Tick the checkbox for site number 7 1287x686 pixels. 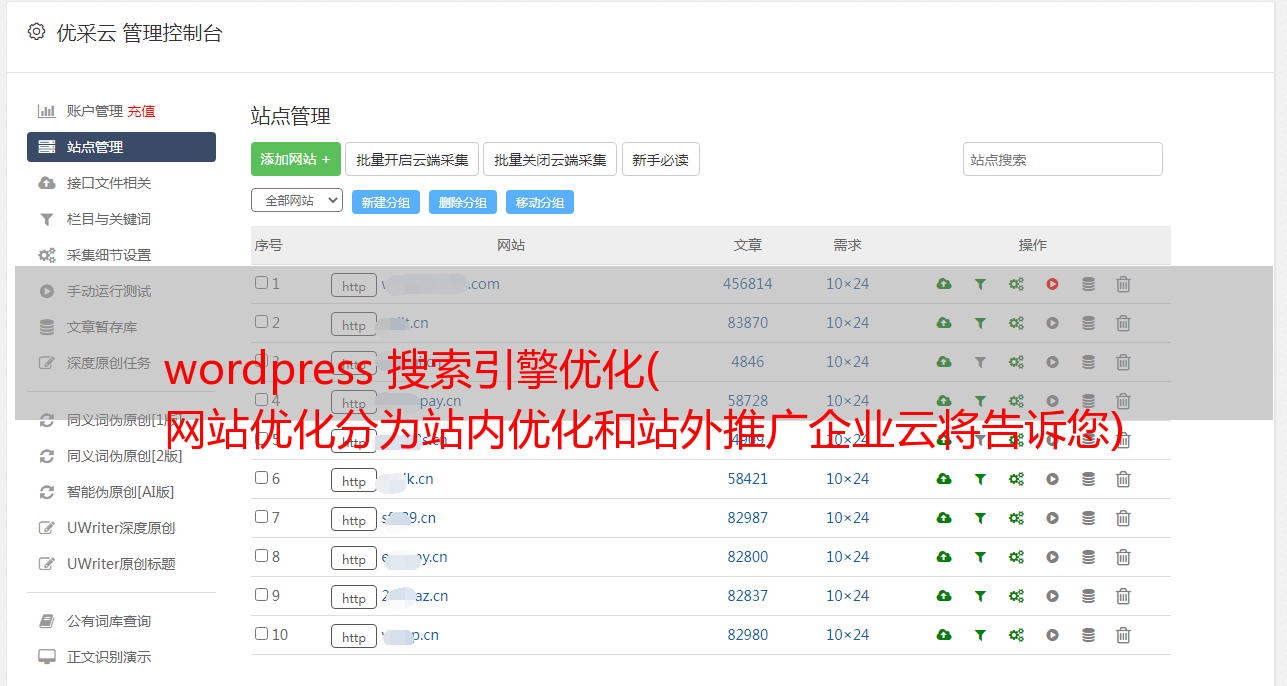click(x=261, y=517)
